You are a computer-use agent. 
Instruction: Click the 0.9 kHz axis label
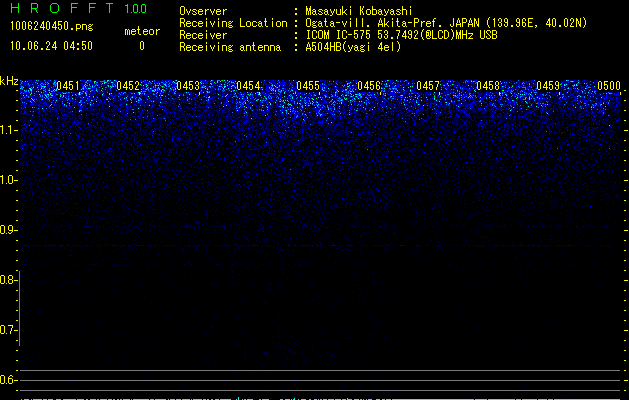[x=9, y=230]
